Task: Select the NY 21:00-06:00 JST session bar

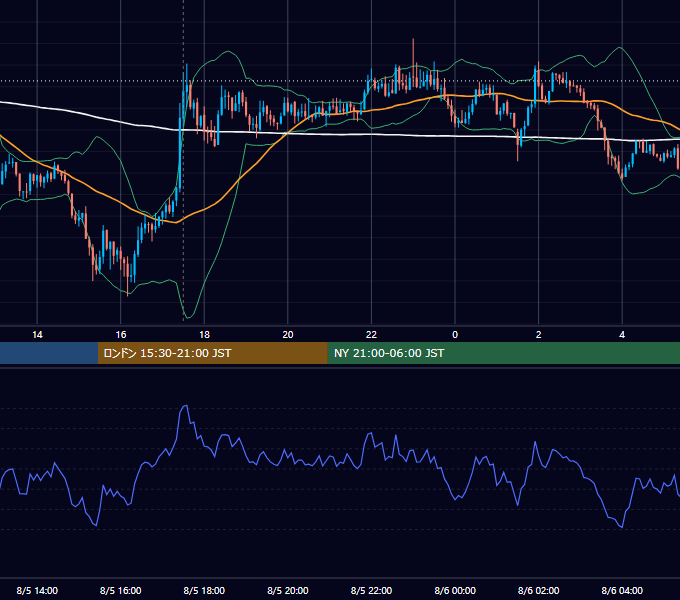Action: [503, 353]
